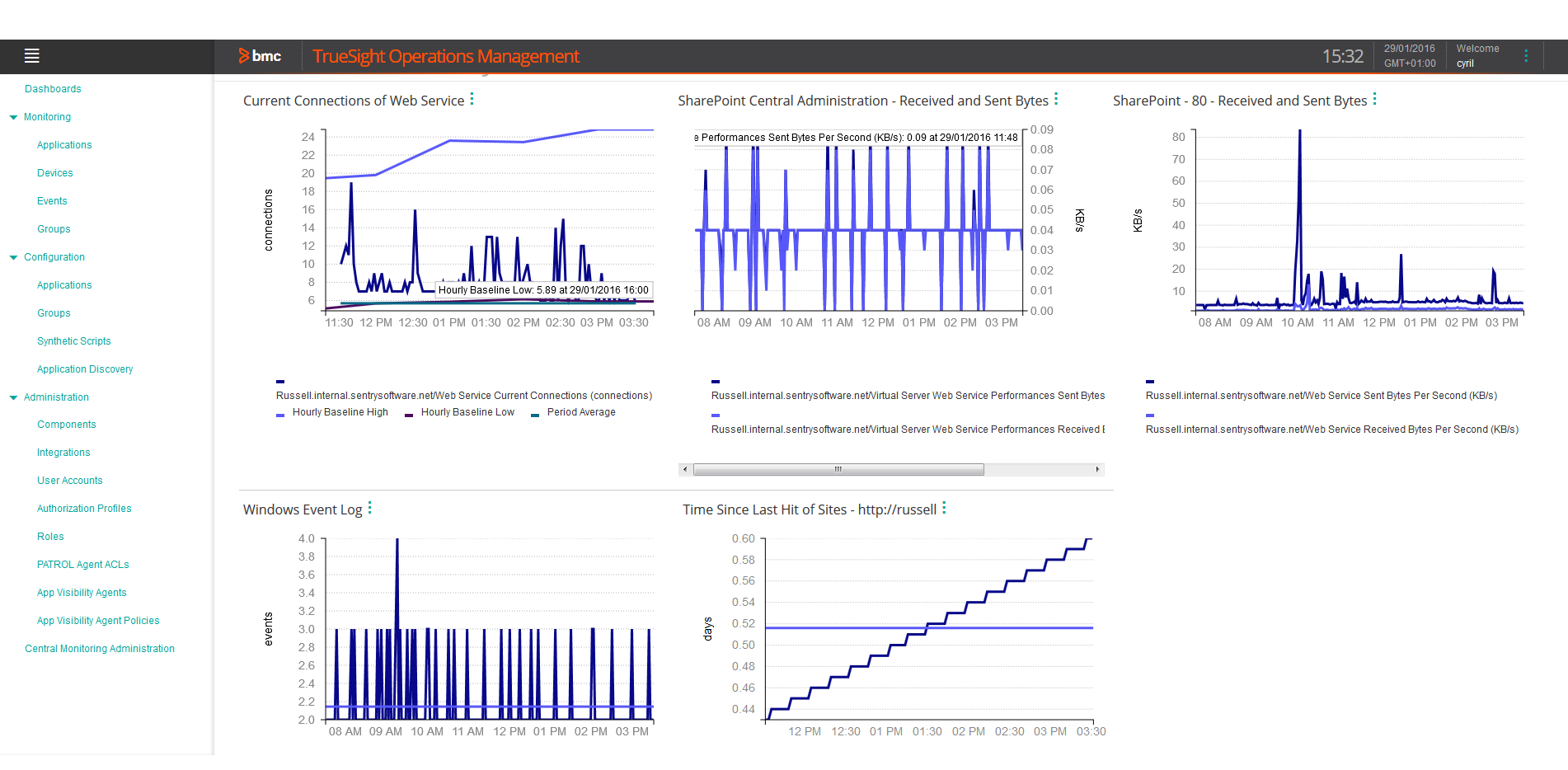The width and height of the screenshot is (1568, 770).
Task: Click legend scrollbar right arrow
Action: (x=1097, y=469)
